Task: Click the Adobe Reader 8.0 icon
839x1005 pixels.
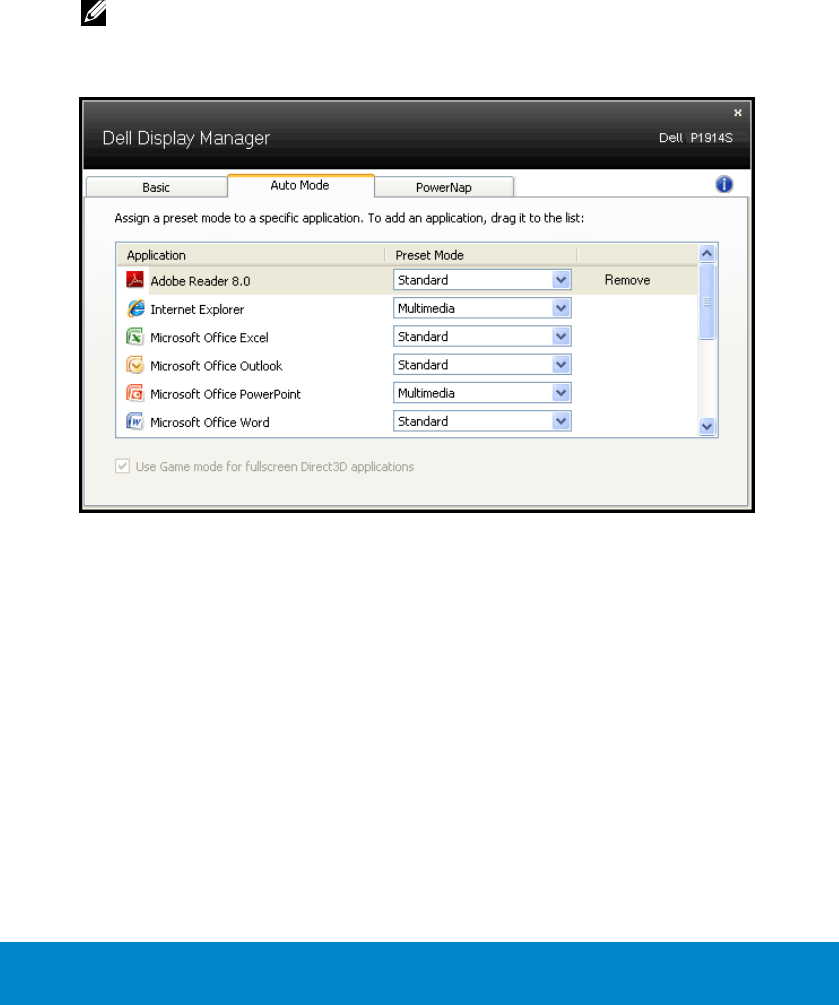Action: [x=135, y=280]
